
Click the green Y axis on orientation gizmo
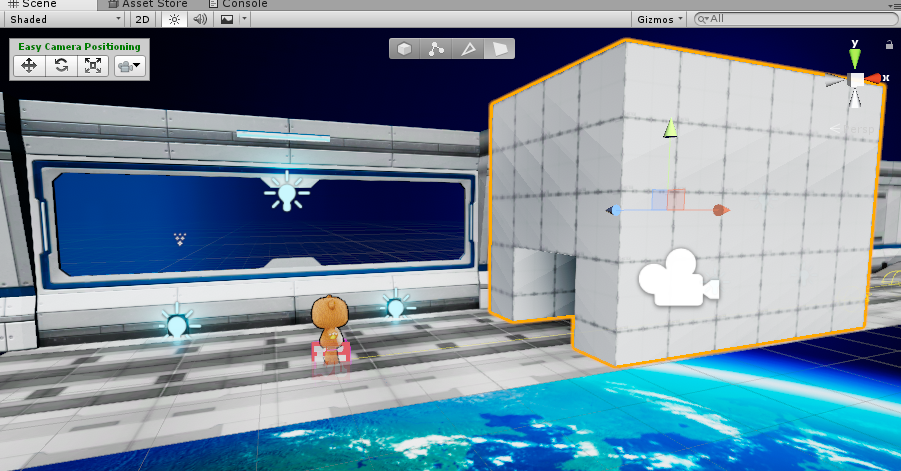coord(855,56)
